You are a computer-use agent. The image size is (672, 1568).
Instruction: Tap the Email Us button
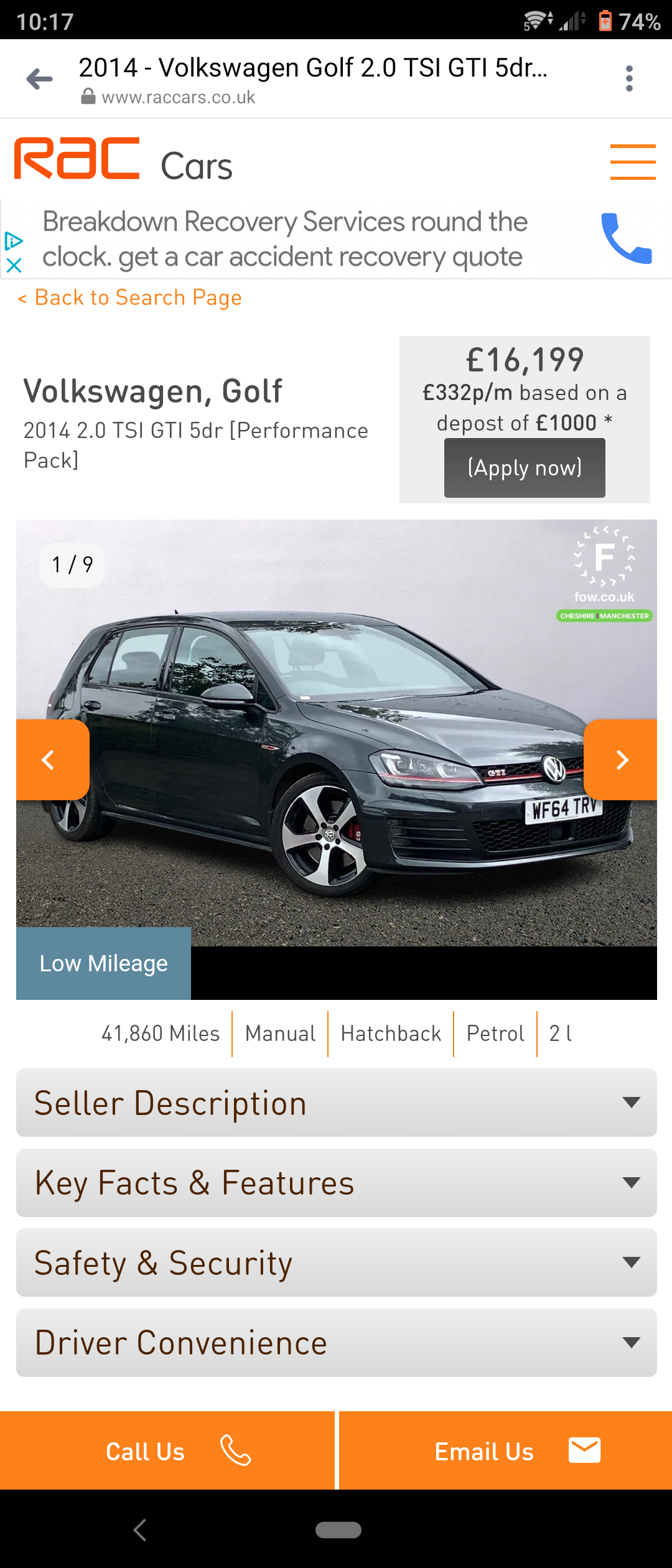click(x=505, y=1450)
